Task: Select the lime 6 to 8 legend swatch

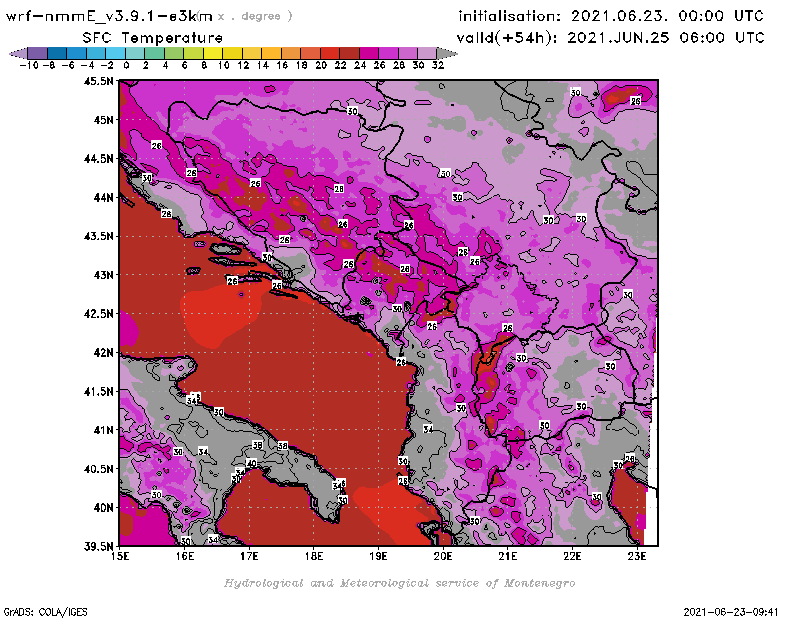Action: click(193, 53)
